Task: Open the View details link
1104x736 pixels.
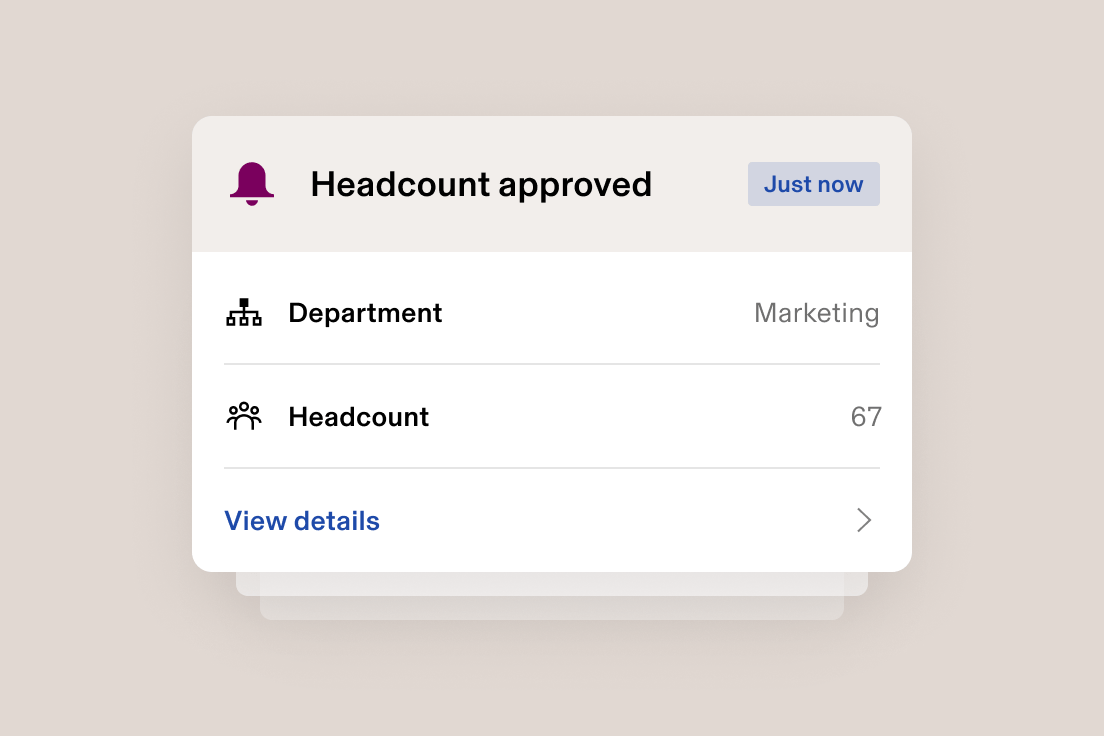Action: pos(302,520)
